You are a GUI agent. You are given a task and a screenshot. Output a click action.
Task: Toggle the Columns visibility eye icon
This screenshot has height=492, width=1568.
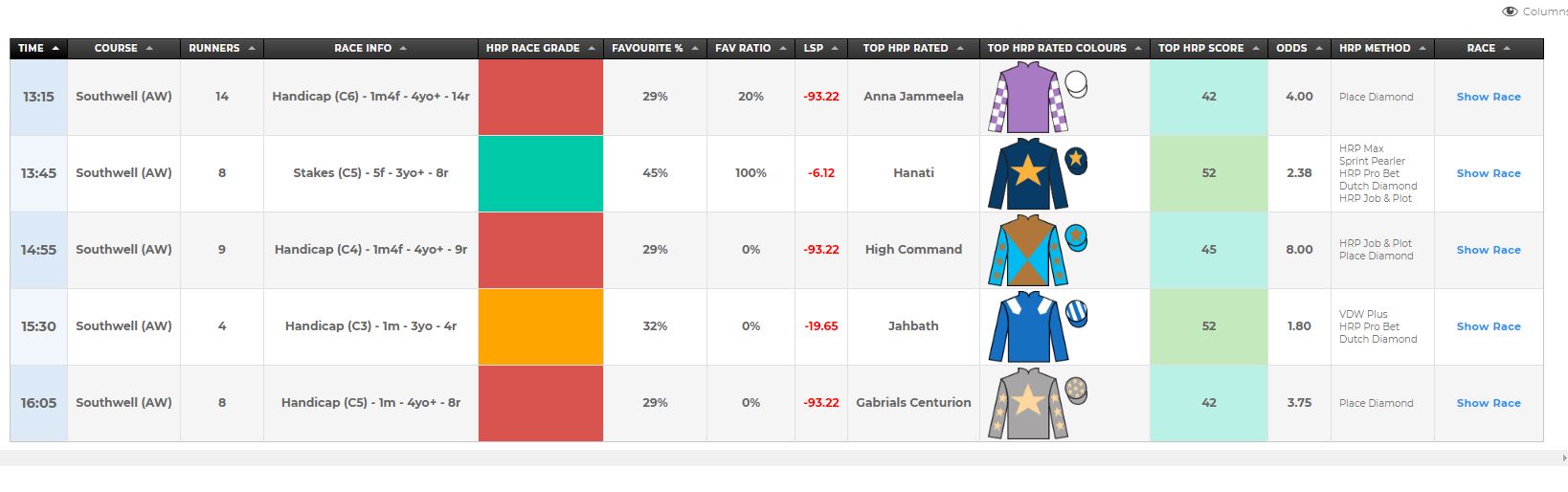click(1511, 11)
